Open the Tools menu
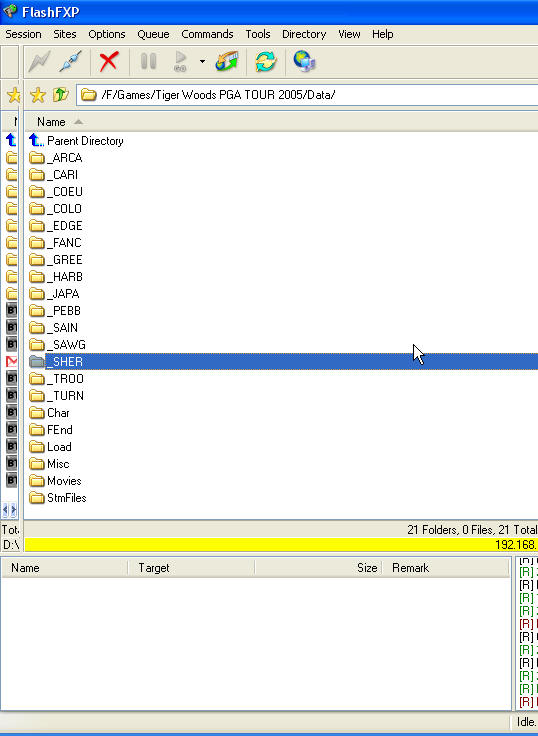Viewport: 538px width, 736px height. (258, 34)
